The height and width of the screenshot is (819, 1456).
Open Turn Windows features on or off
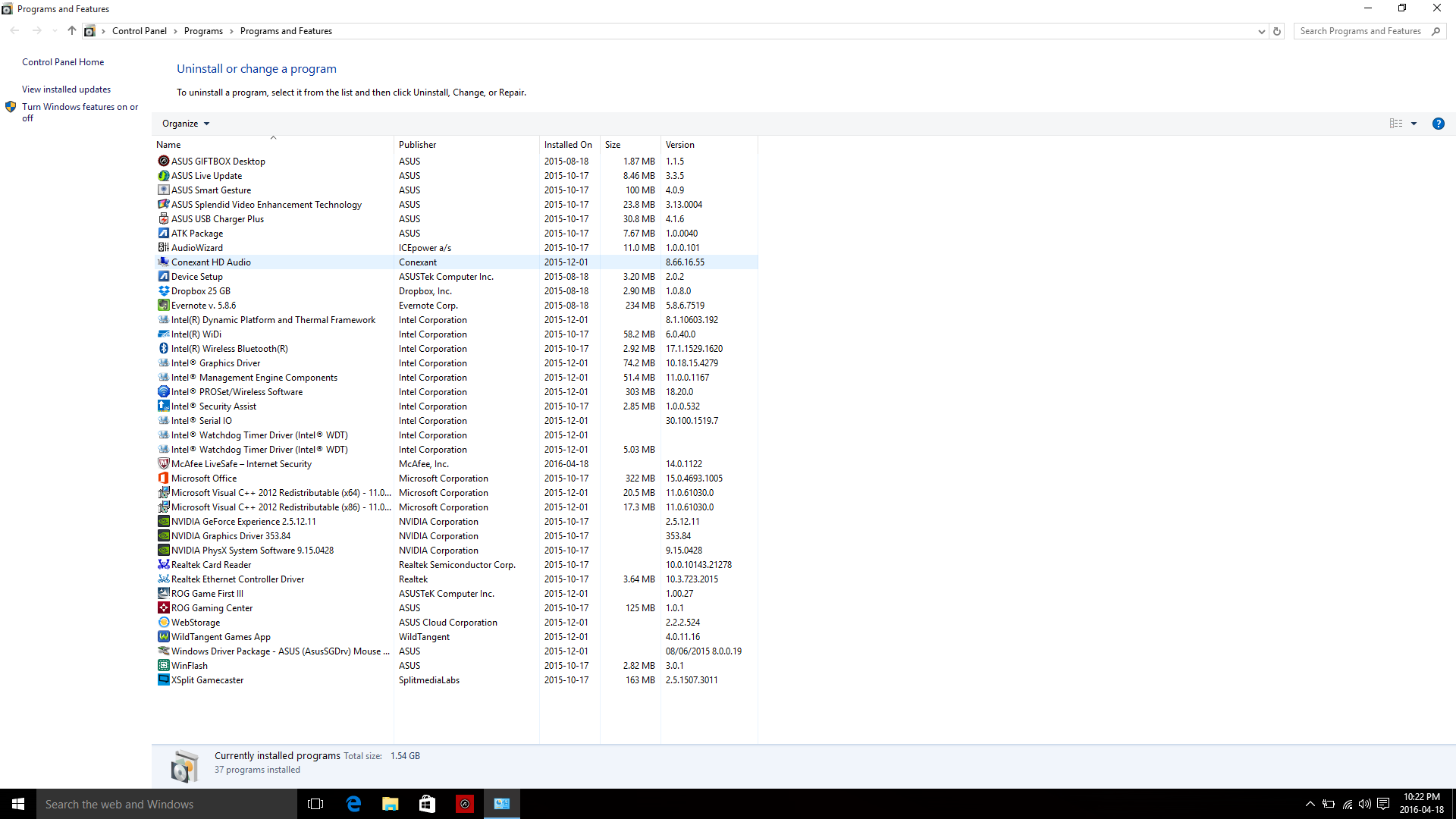pos(80,112)
